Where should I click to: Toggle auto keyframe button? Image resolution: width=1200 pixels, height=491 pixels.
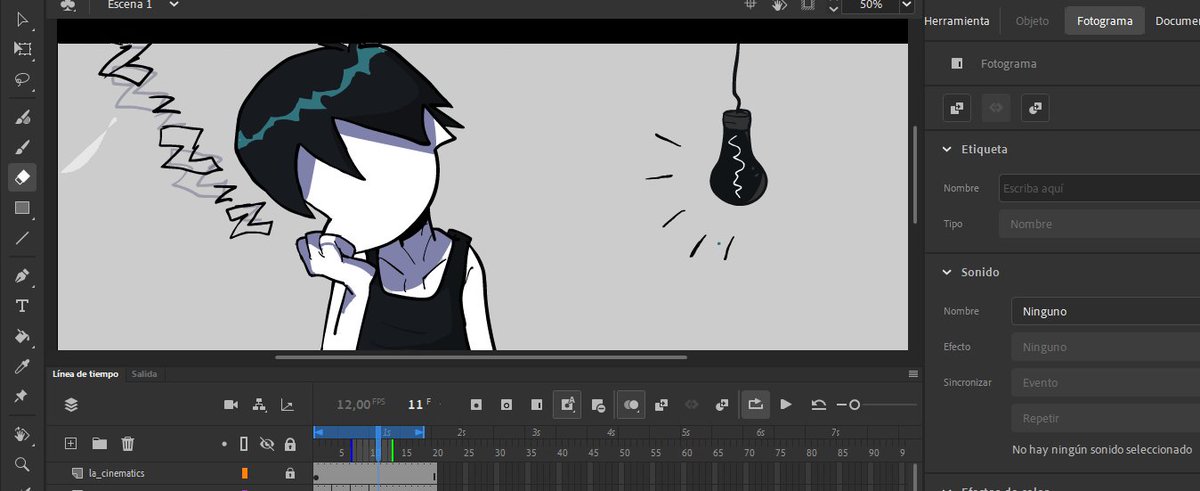[567, 404]
